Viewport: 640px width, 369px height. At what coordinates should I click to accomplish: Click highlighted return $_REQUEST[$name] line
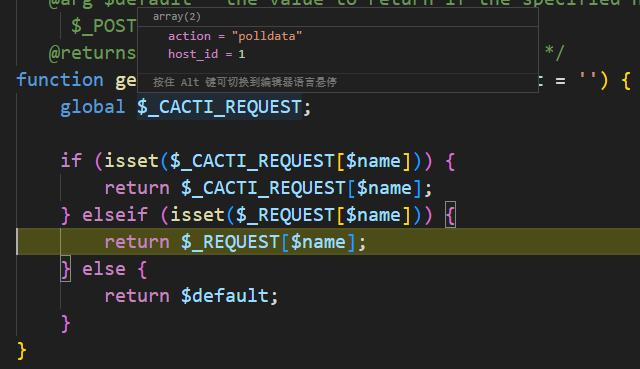click(235, 242)
